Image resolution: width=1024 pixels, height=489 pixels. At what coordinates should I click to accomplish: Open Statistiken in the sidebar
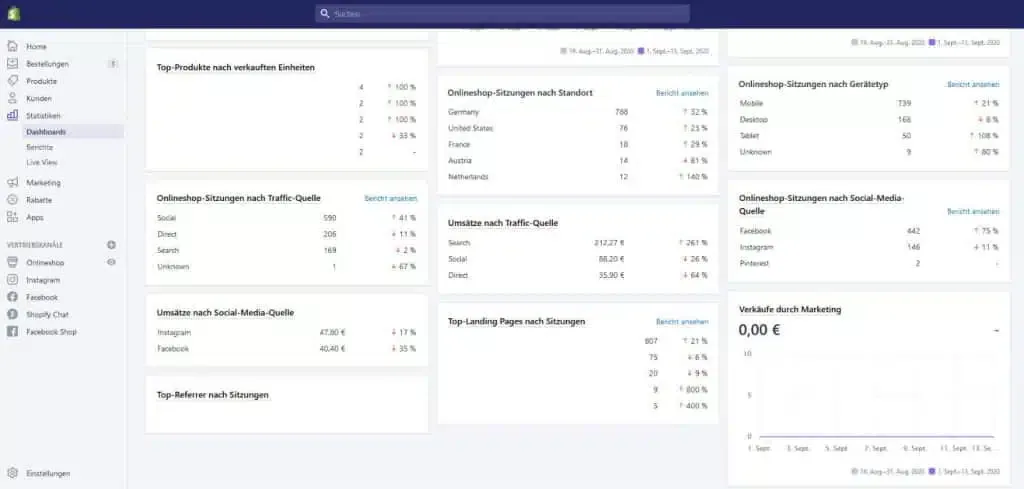click(43, 116)
